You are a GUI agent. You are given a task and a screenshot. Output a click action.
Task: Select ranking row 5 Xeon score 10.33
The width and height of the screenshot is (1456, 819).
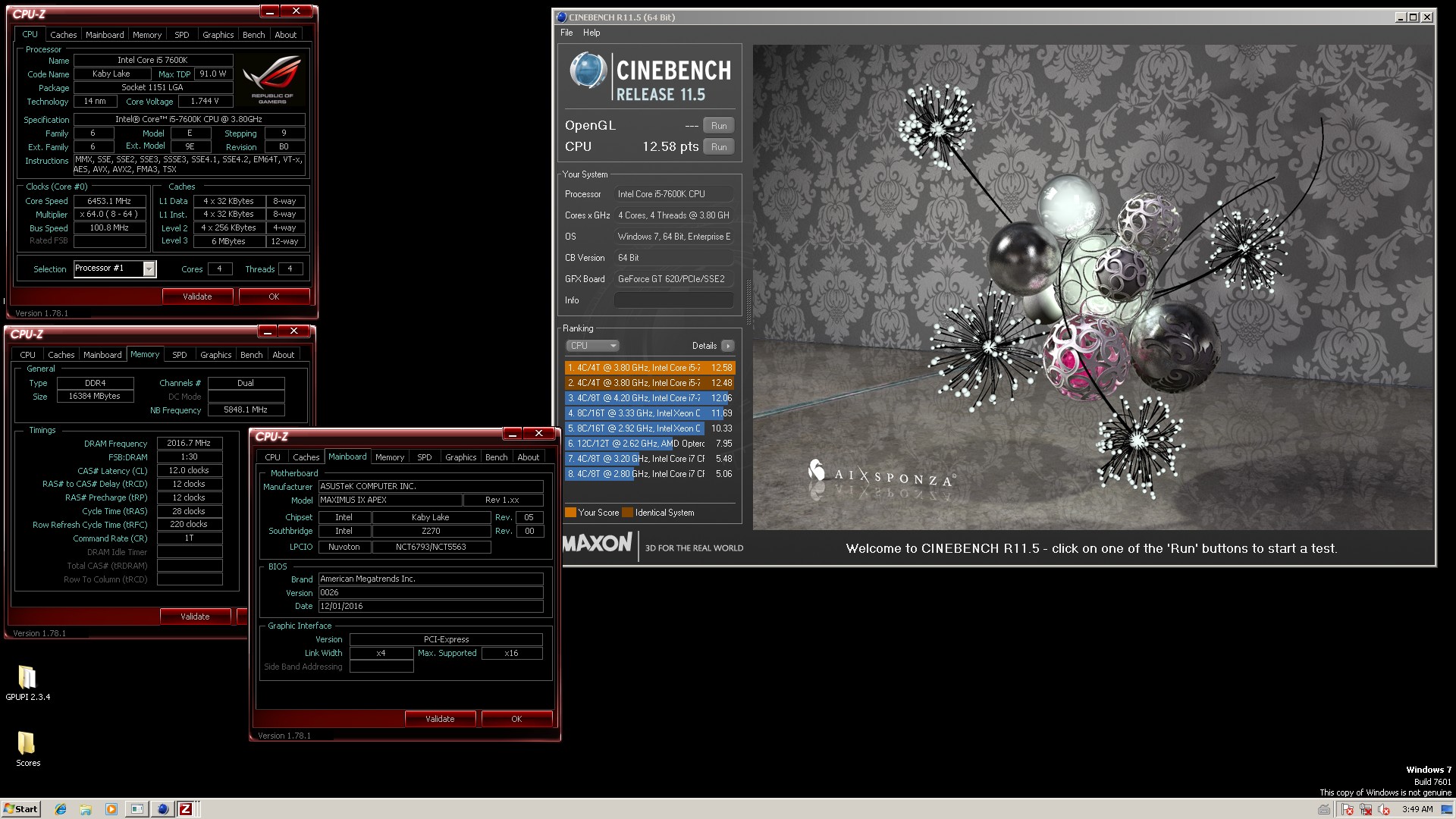point(649,428)
